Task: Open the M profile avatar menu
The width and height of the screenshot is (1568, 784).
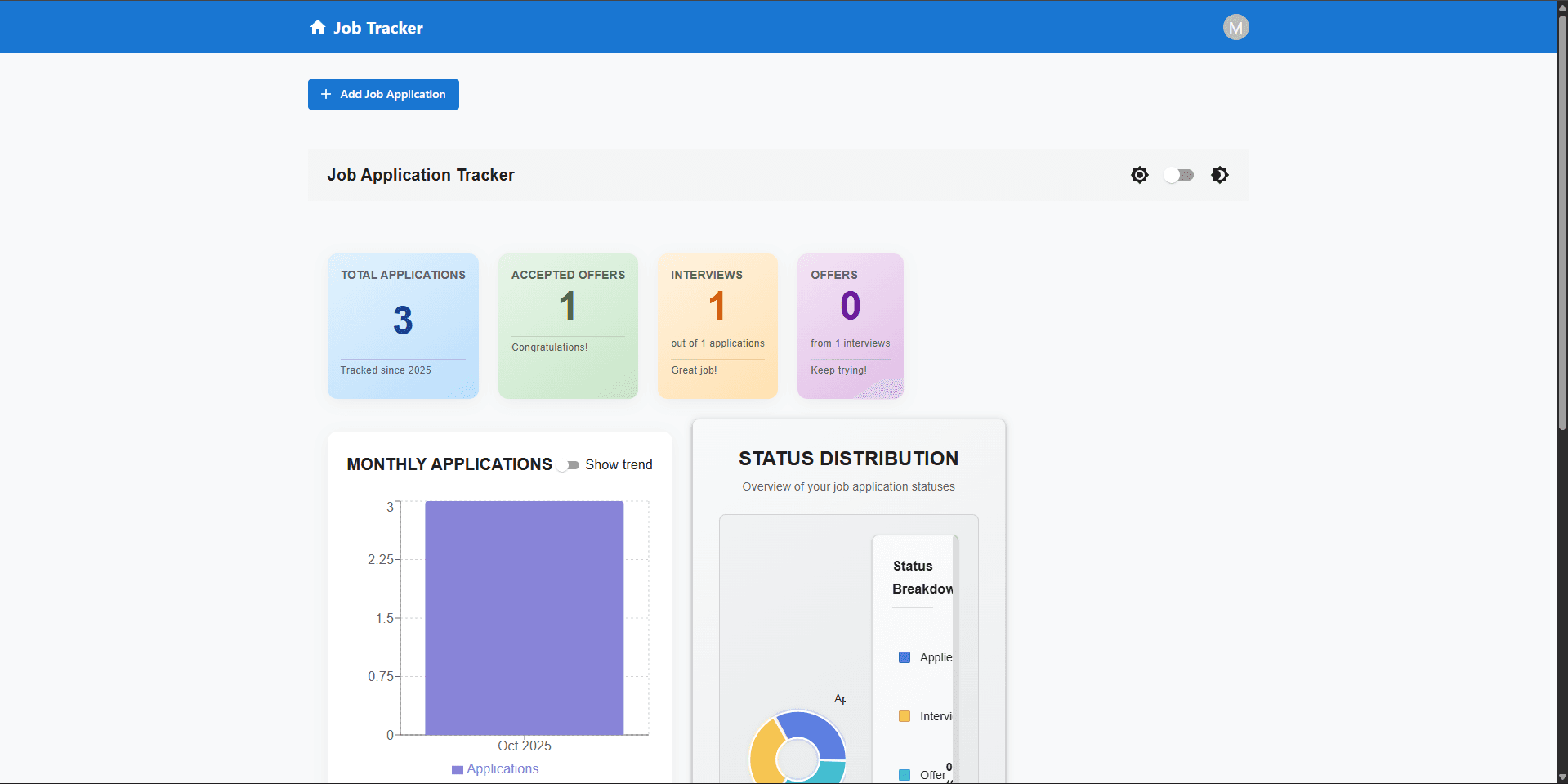Action: coord(1235,27)
